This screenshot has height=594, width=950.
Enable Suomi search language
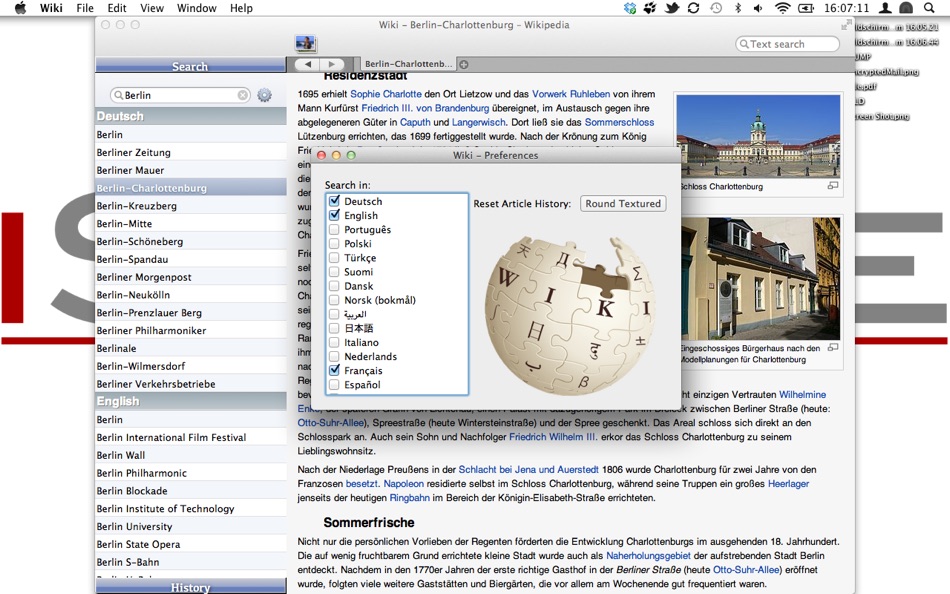334,272
